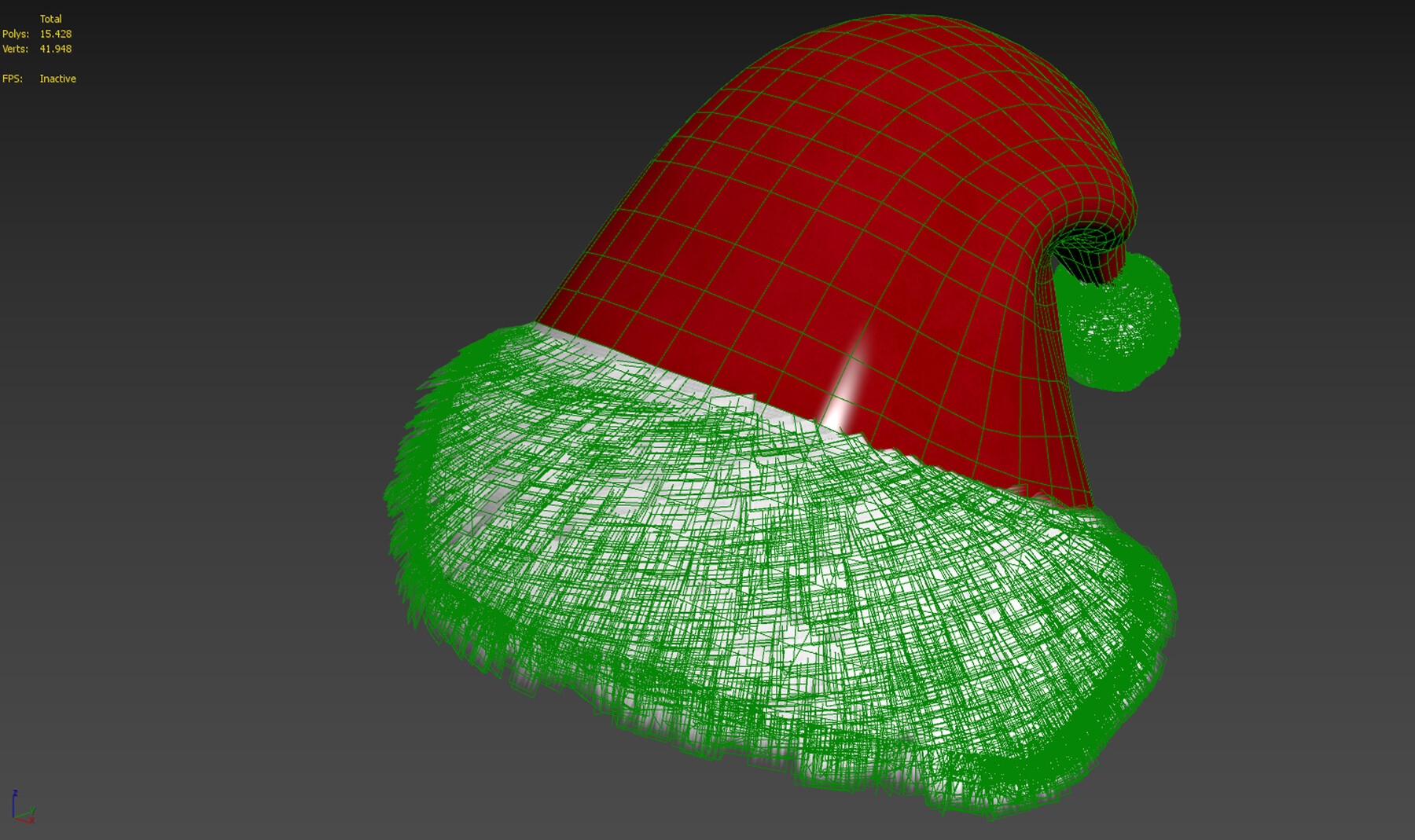Click the origin point of the axis tripod
1415x840 pixels.
(14, 818)
